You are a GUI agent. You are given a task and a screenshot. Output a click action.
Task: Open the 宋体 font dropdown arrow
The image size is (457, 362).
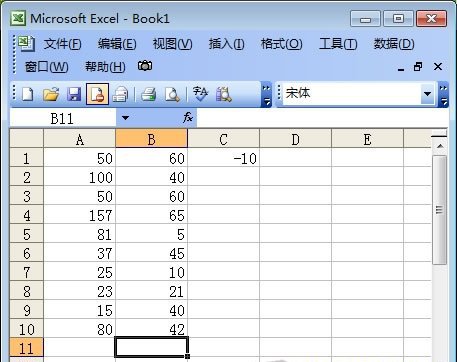427,94
